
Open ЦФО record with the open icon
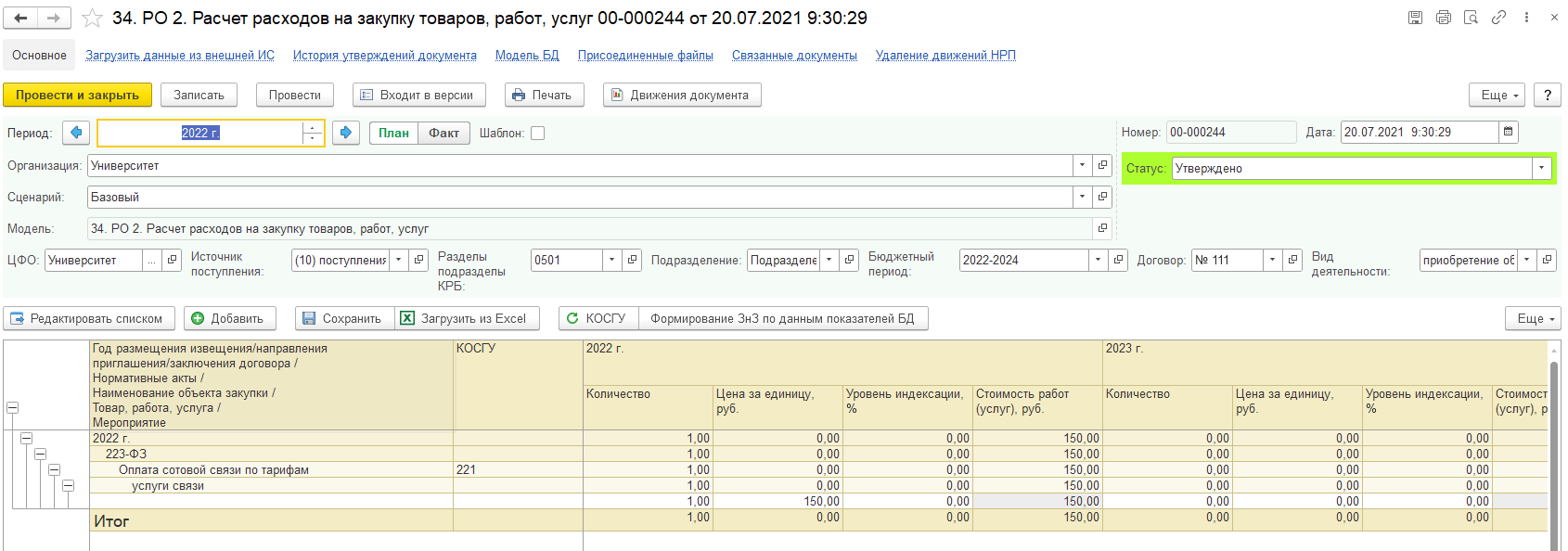[x=172, y=260]
